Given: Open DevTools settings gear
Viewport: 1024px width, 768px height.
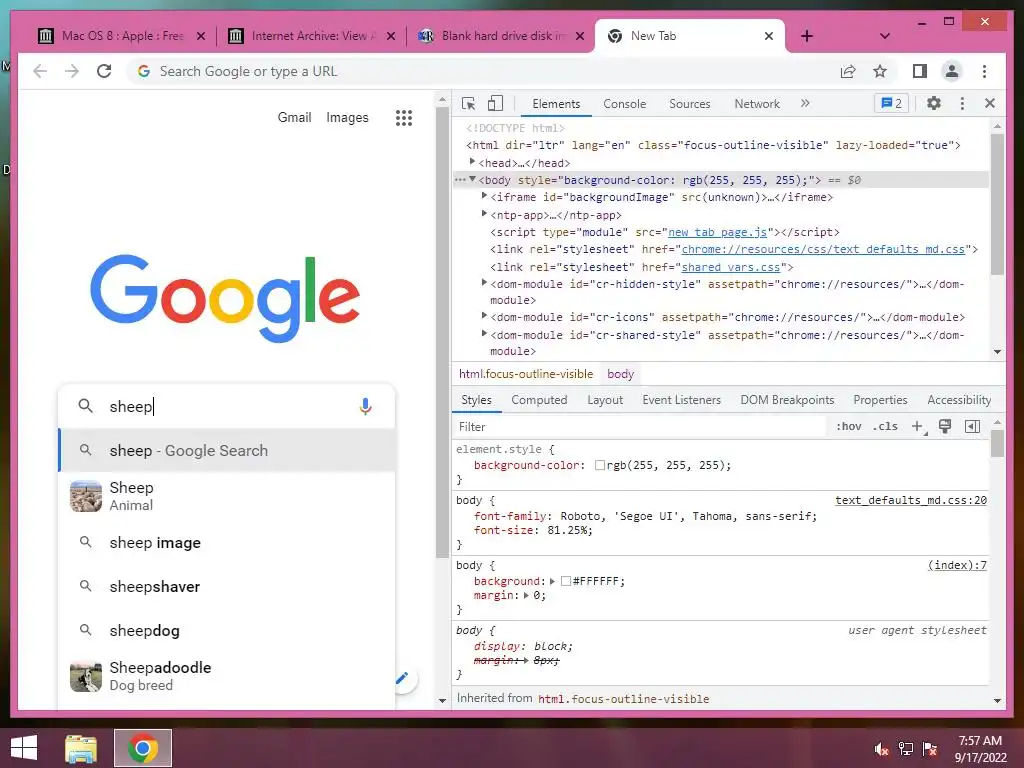Looking at the screenshot, I should (934, 103).
